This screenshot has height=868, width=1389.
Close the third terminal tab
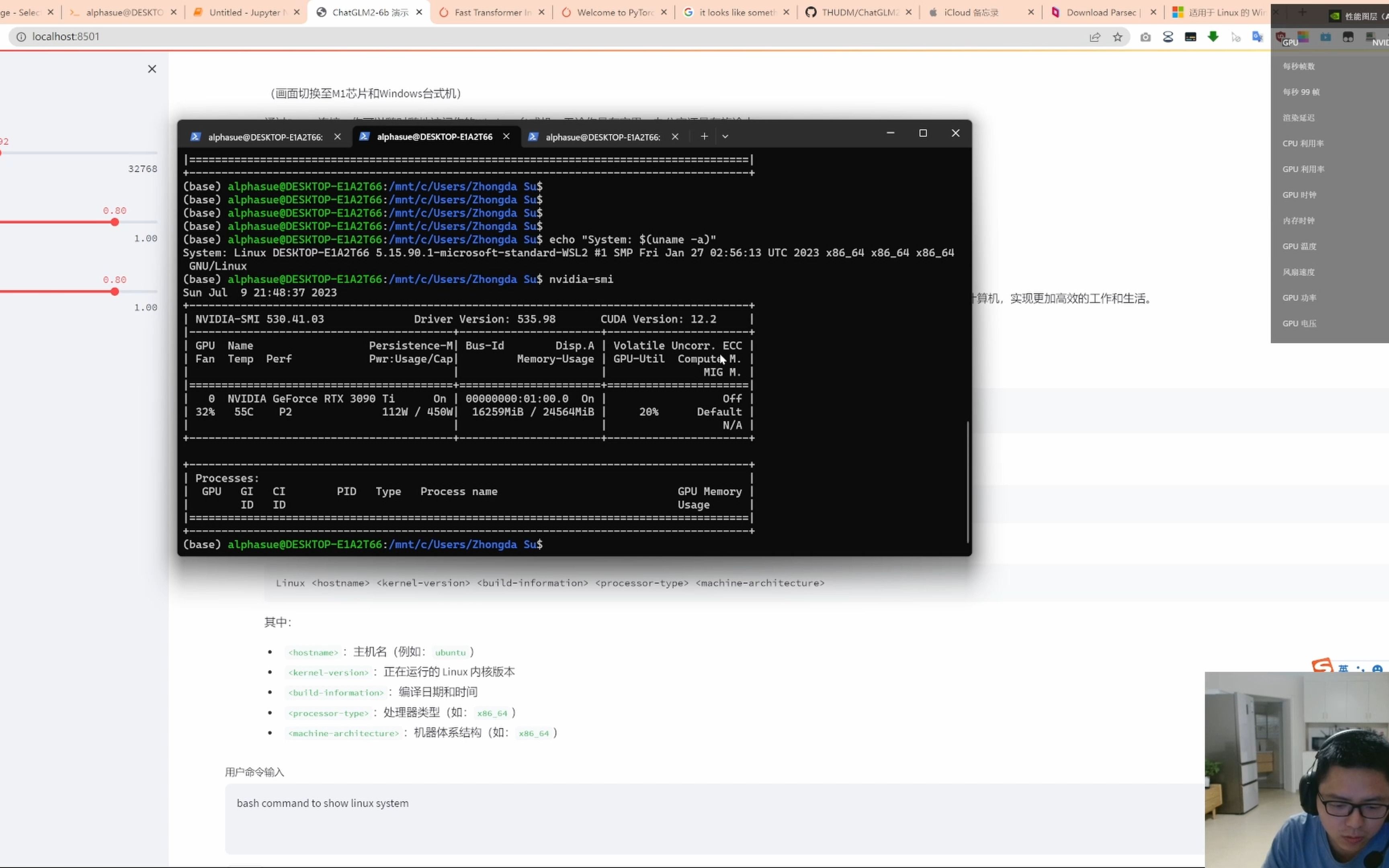pos(675,137)
